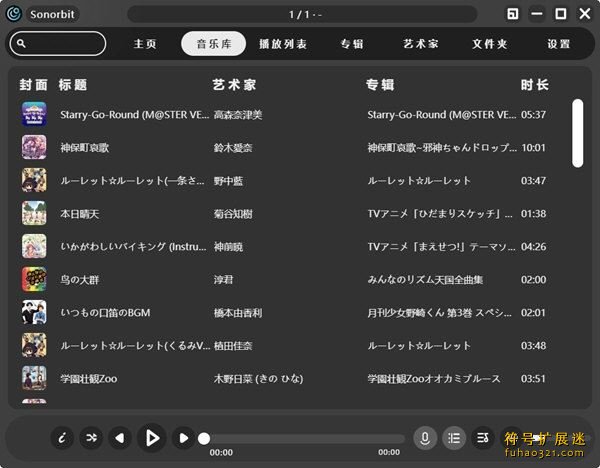Open the 主页 home tab
This screenshot has width=600, height=468.
click(146, 44)
